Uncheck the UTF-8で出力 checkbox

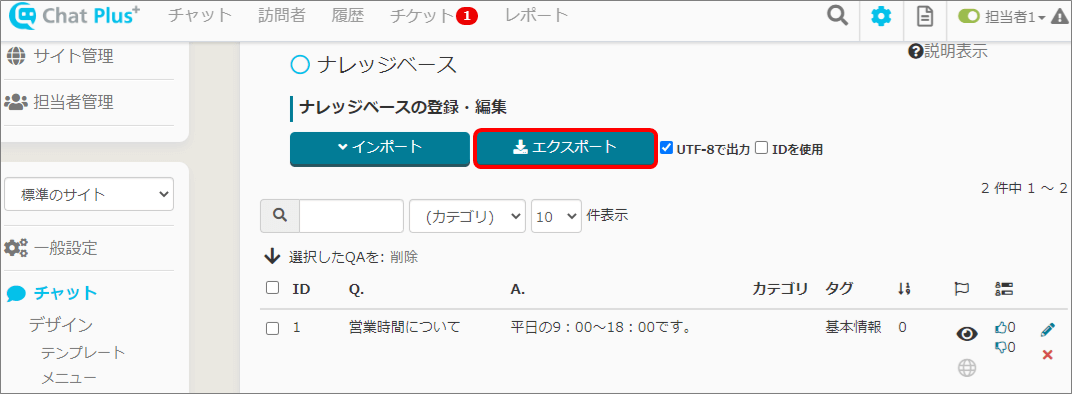[x=667, y=148]
